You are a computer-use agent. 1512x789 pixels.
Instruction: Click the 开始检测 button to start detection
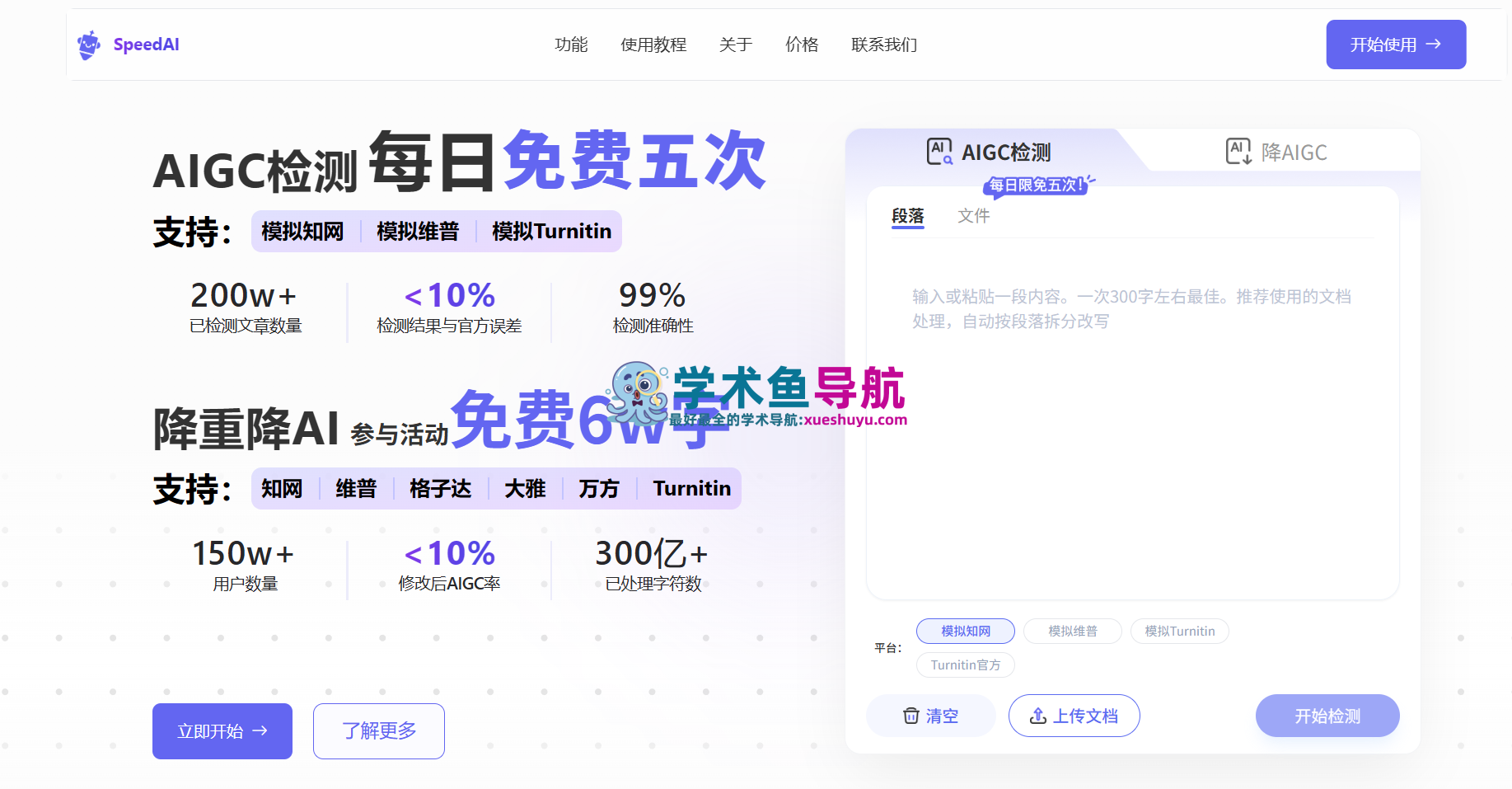coord(1327,716)
